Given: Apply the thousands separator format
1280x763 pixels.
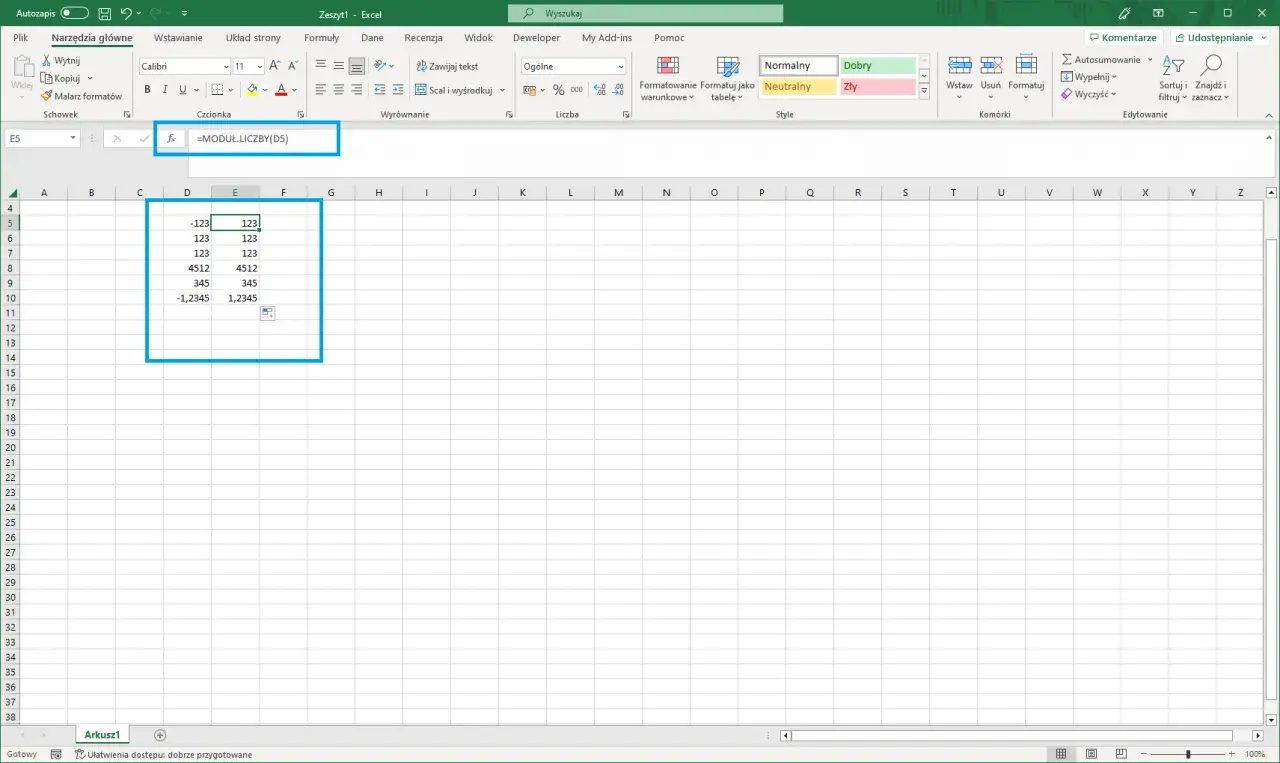Looking at the screenshot, I should [x=577, y=90].
